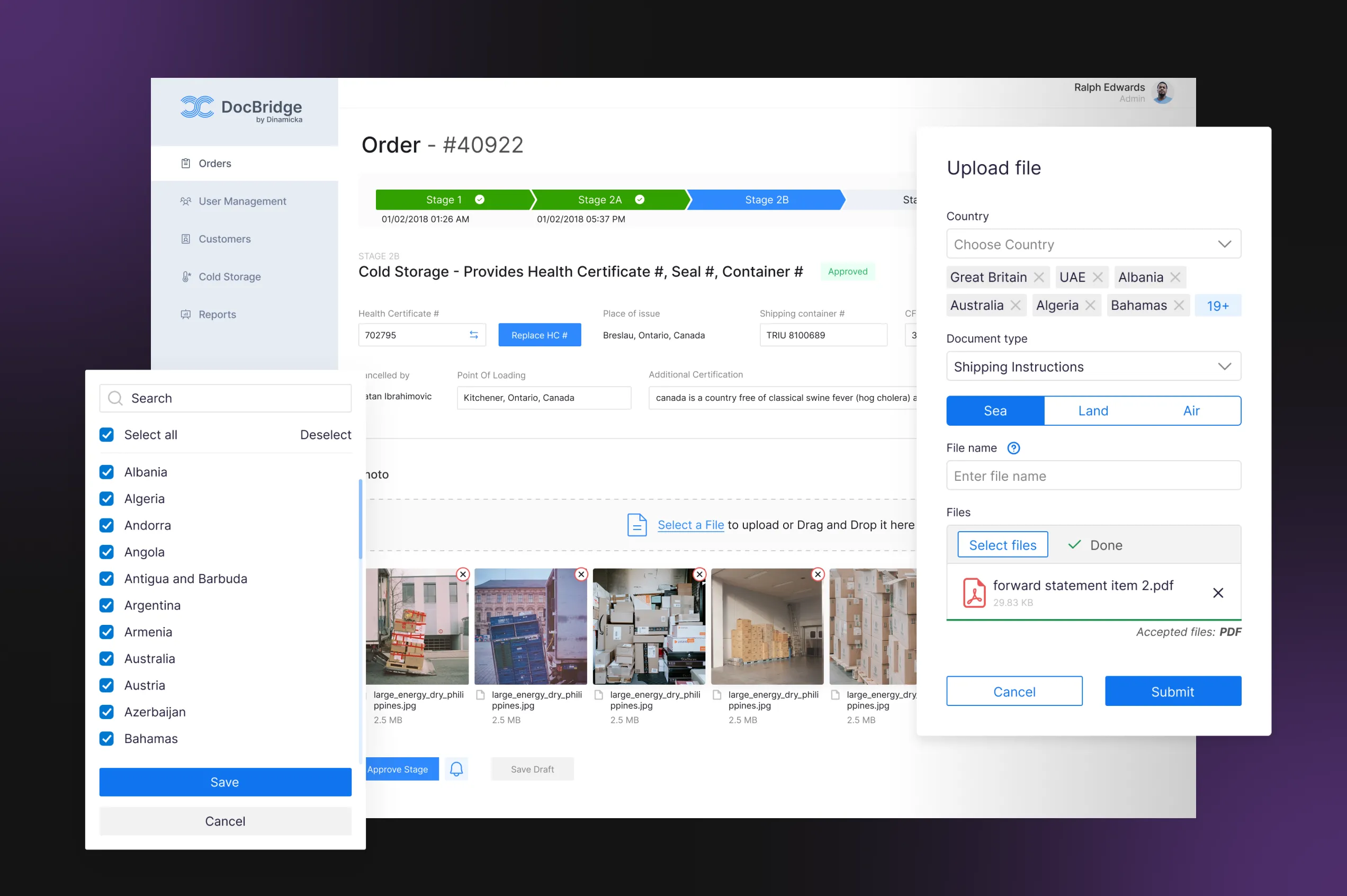The width and height of the screenshot is (1347, 896).
Task: Click the Select a File link
Action: click(690, 525)
